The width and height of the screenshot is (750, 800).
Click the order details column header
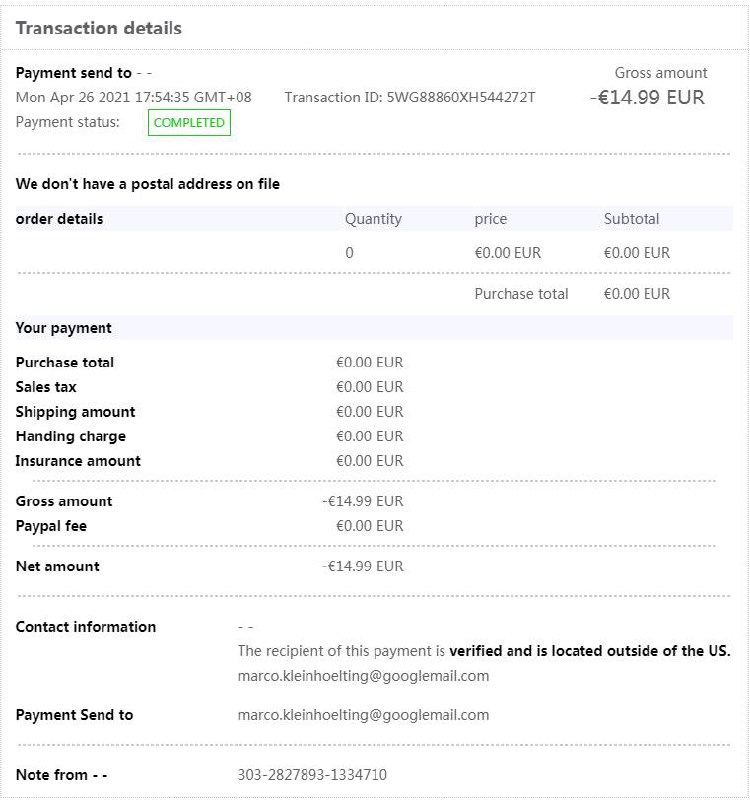tap(60, 219)
